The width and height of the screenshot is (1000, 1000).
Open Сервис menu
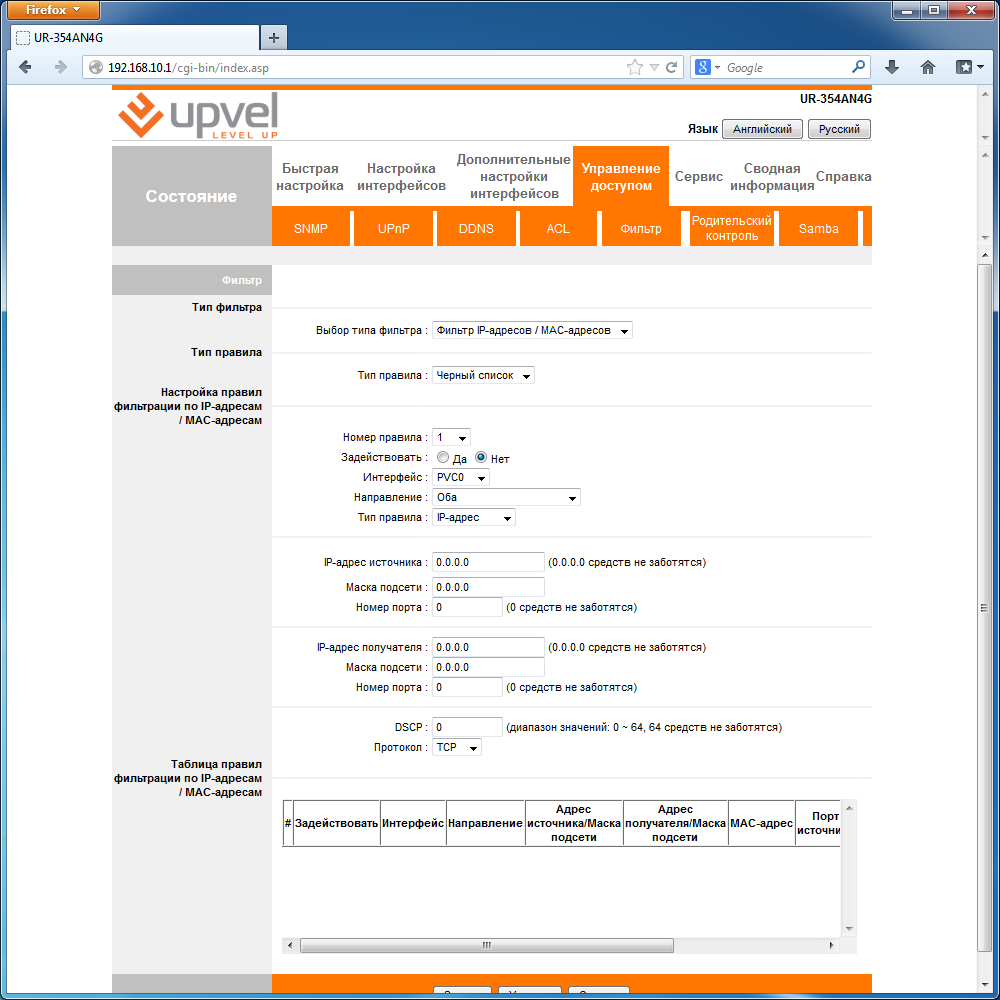[x=698, y=177]
